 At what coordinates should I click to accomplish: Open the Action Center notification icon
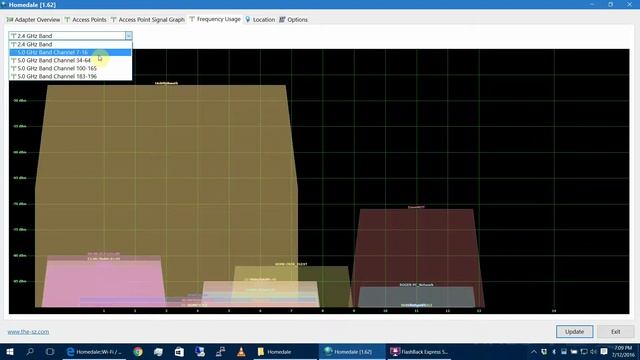[604, 351]
